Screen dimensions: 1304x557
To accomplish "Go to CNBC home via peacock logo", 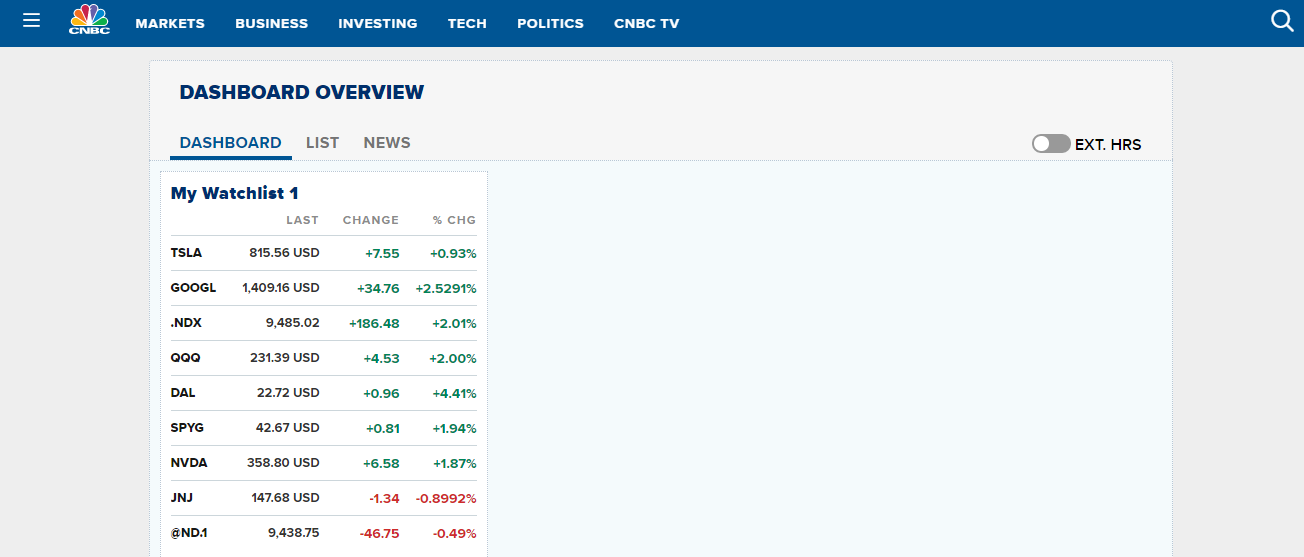I will 89,20.
